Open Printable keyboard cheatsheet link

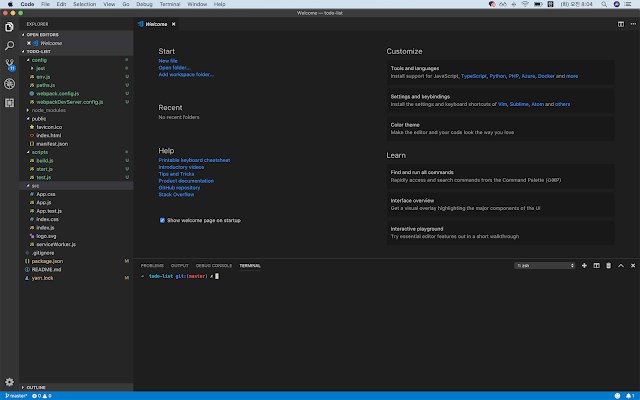[x=194, y=160]
